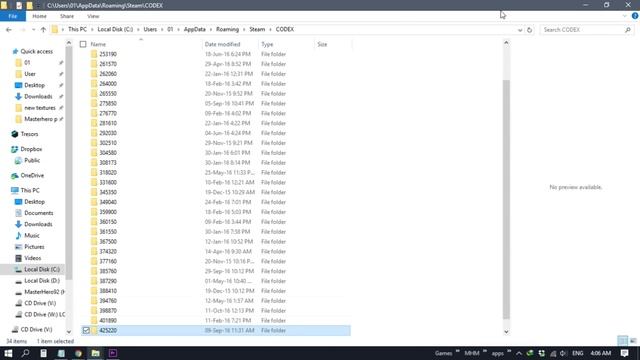This screenshot has width=640, height=360.
Task: Click the ENG language indicator
Action: pos(578,353)
